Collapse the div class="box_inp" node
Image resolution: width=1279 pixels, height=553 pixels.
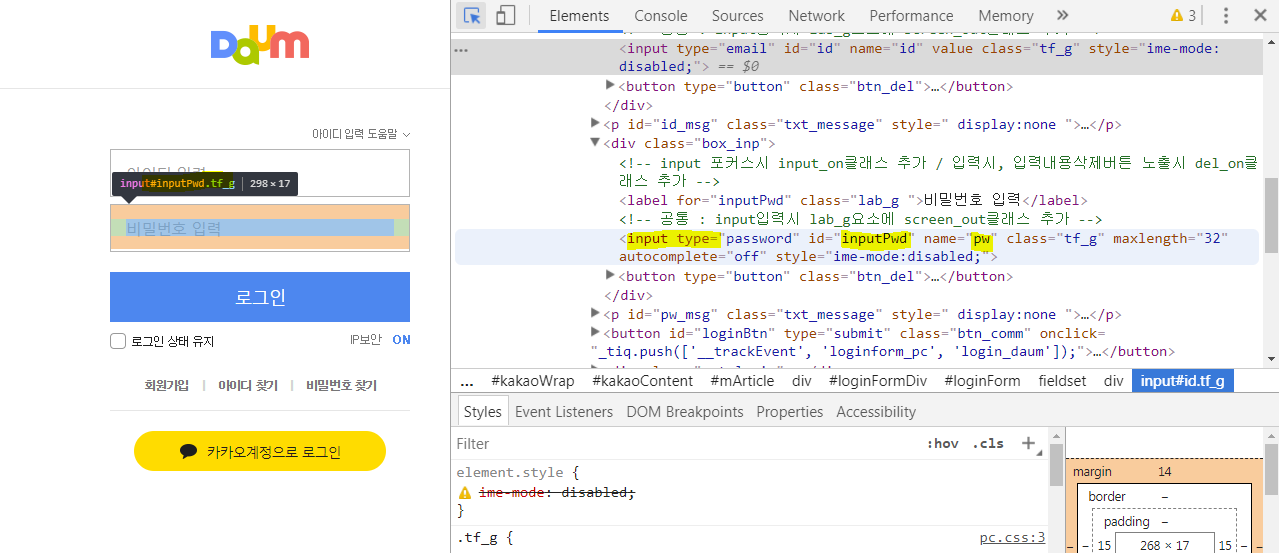click(595, 143)
